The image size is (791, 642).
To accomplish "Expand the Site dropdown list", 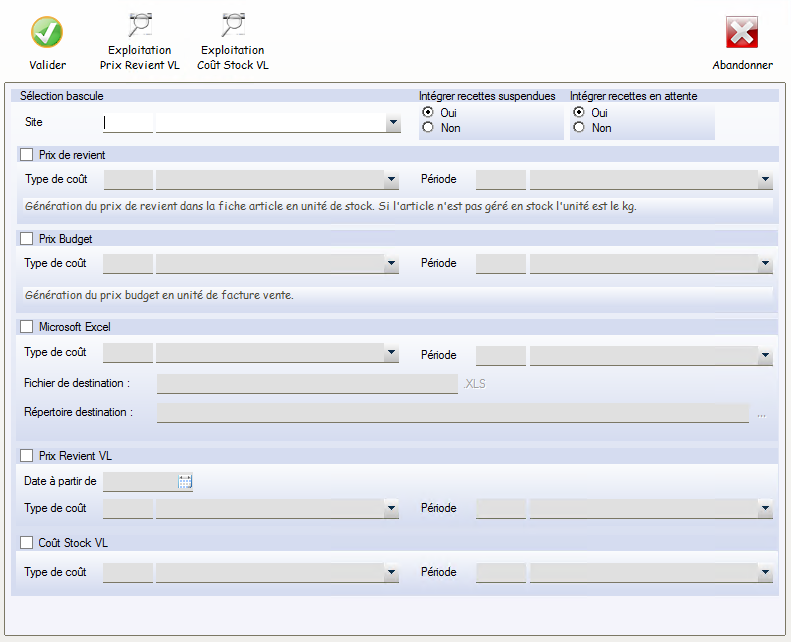I will tap(393, 123).
